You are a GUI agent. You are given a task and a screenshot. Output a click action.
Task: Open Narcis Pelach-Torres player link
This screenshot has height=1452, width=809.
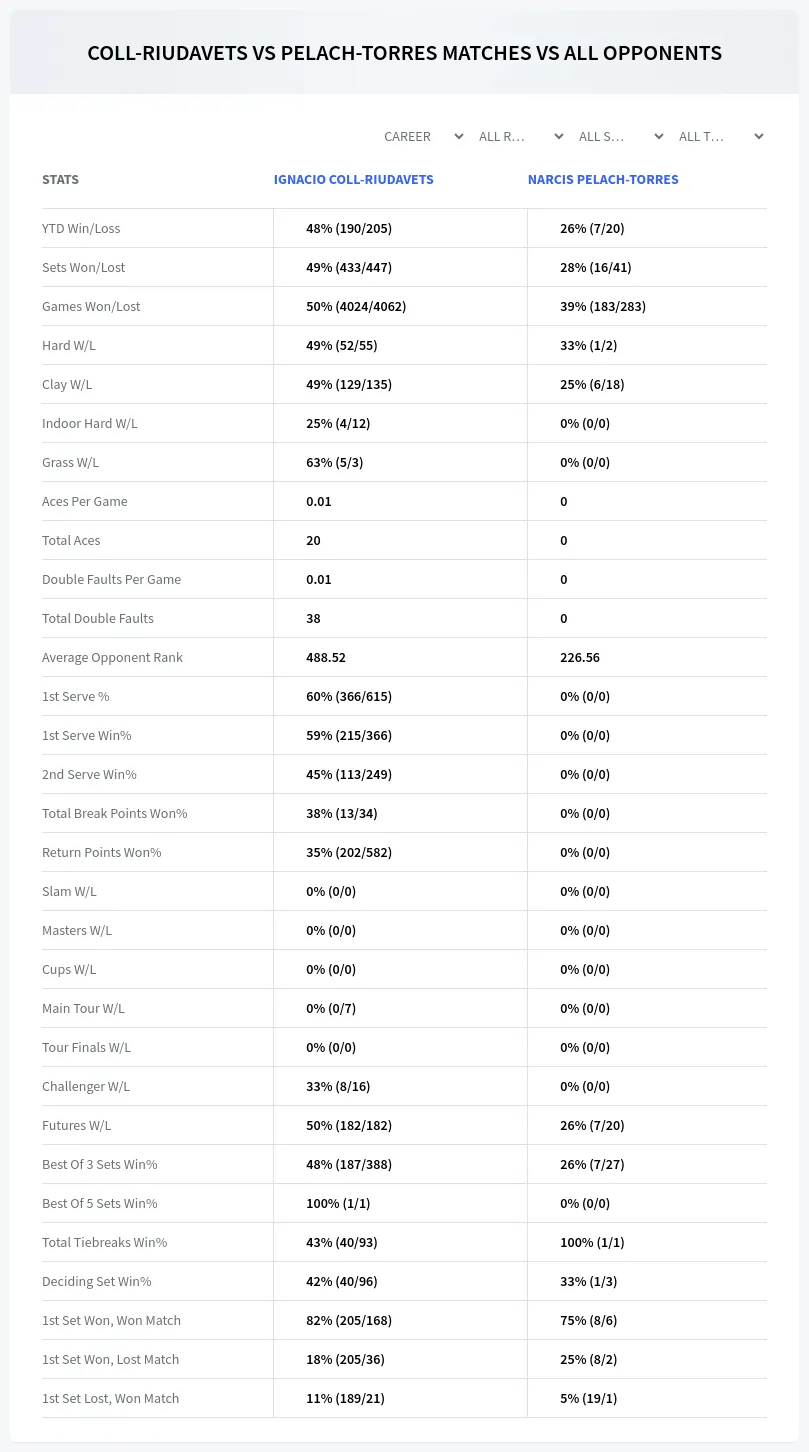point(603,179)
